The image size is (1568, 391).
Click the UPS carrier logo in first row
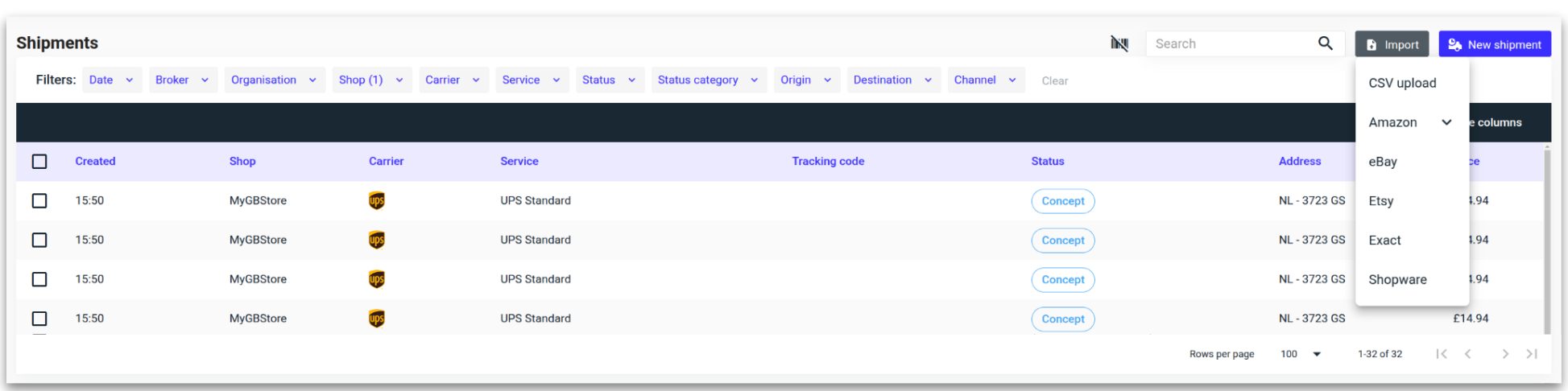tap(376, 201)
